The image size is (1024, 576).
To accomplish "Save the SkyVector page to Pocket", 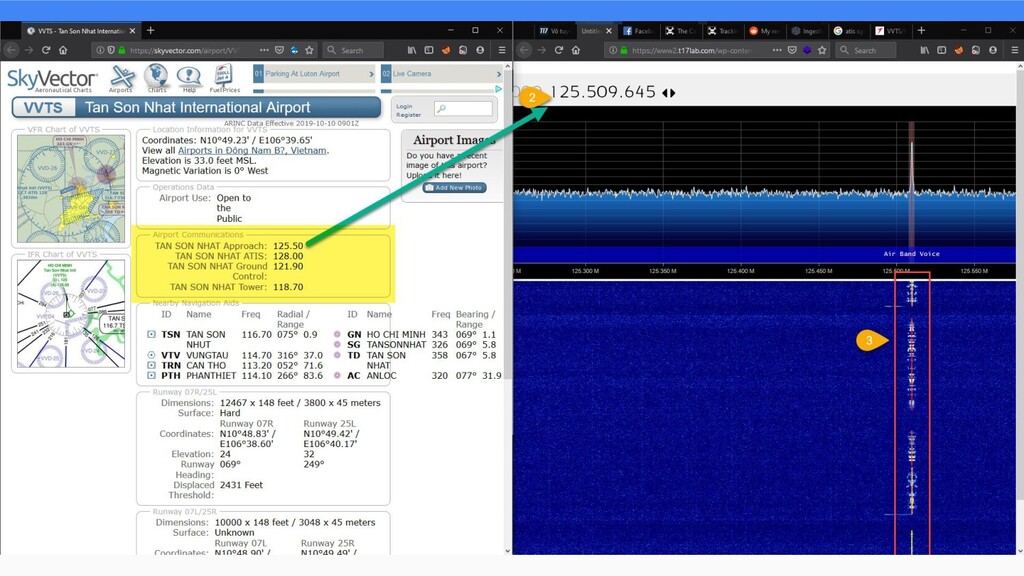I will pyautogui.click(x=279, y=50).
